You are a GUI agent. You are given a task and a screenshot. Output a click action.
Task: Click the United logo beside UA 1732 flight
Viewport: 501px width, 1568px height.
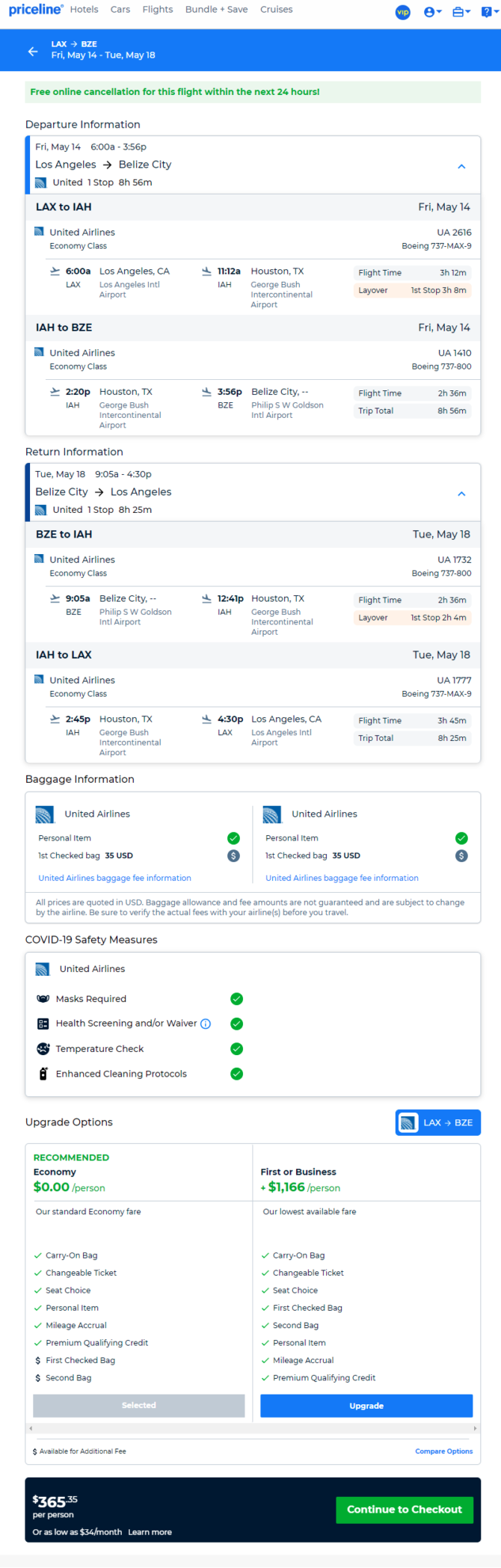(39, 559)
